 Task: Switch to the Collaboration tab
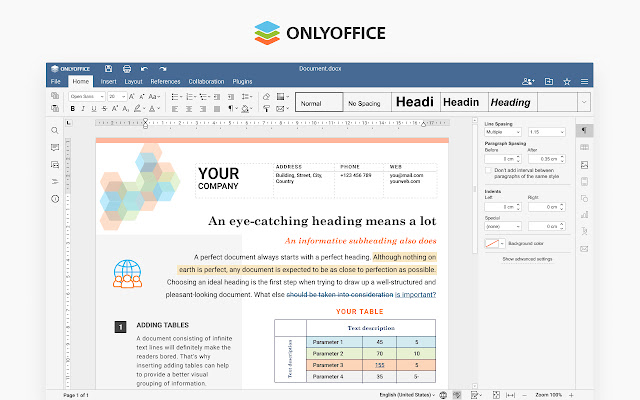206,81
